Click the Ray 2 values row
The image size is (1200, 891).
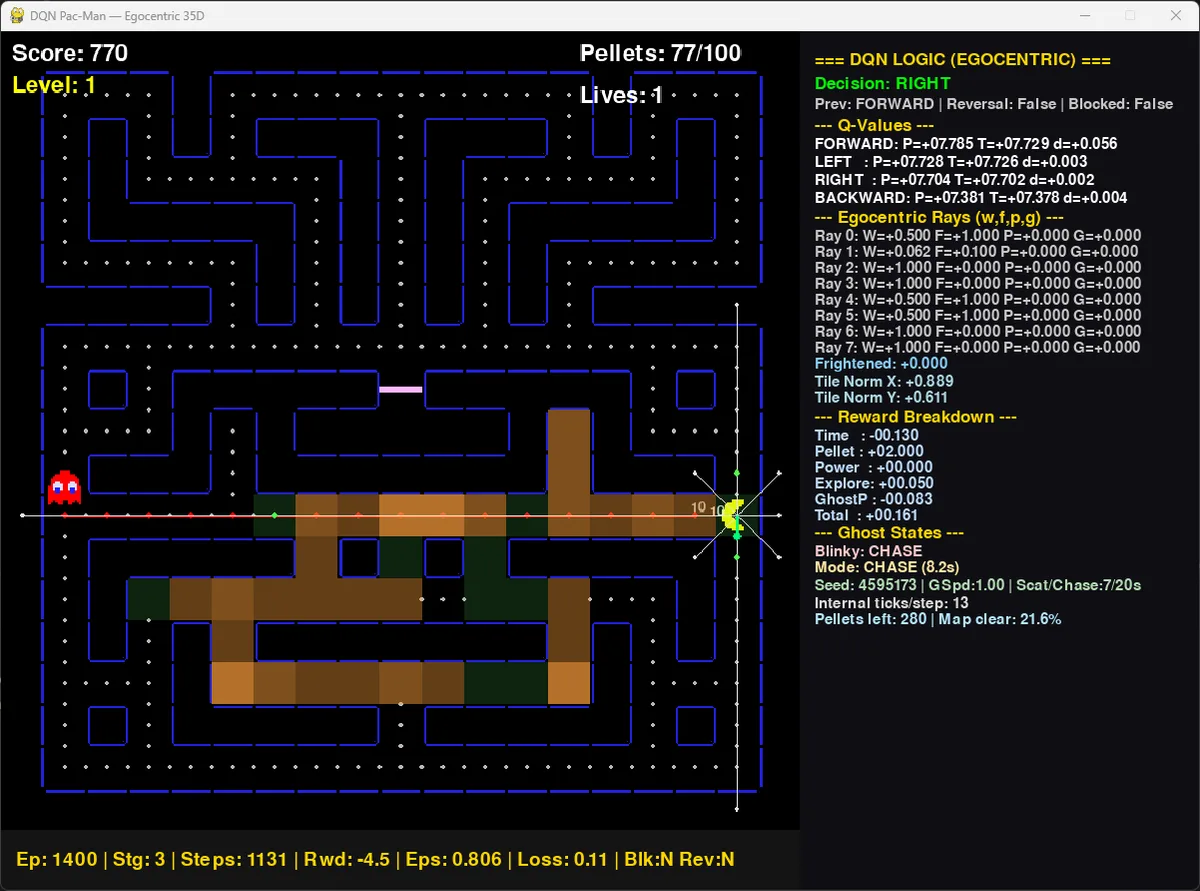pos(978,268)
